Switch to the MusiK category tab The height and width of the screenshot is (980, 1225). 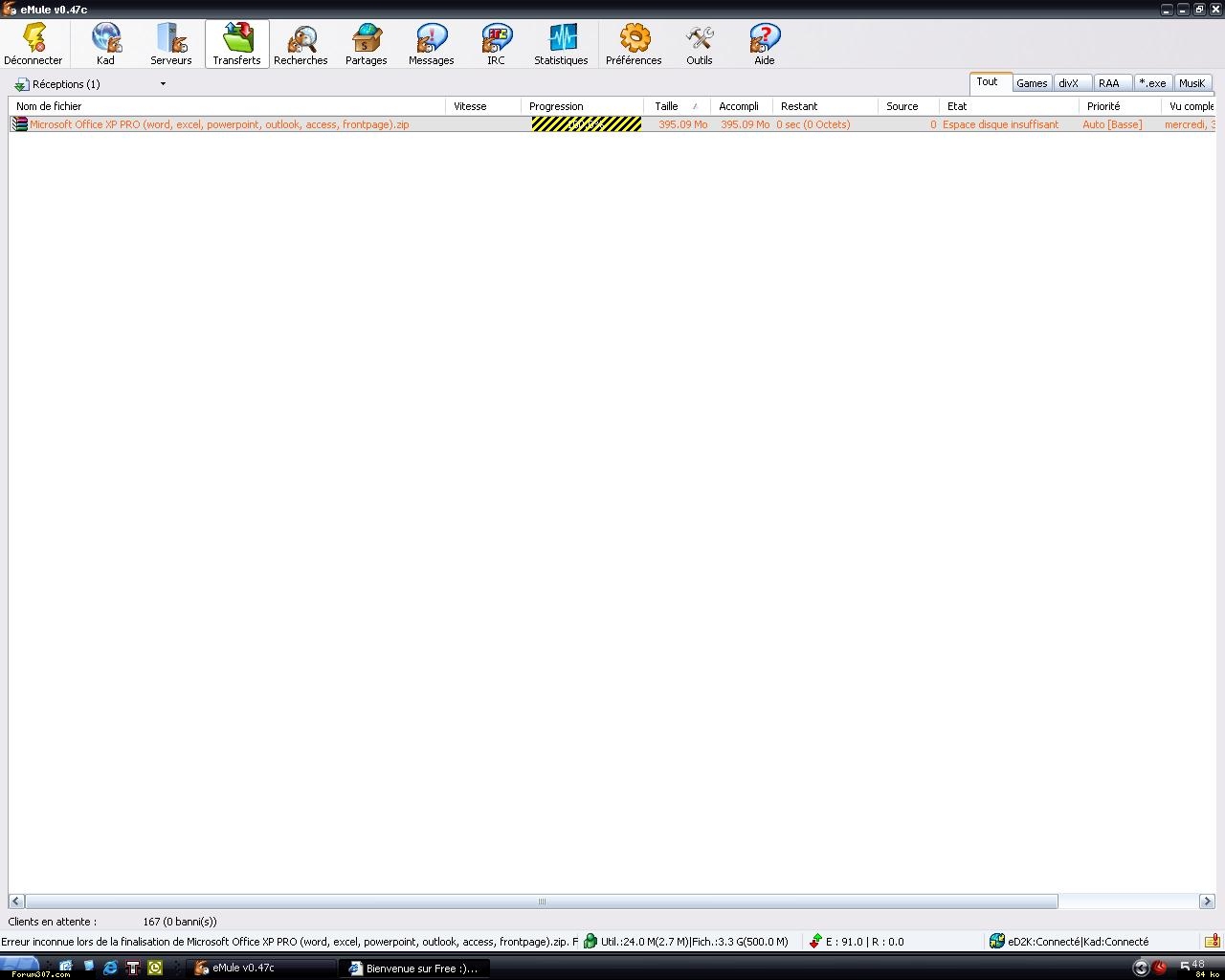1192,83
